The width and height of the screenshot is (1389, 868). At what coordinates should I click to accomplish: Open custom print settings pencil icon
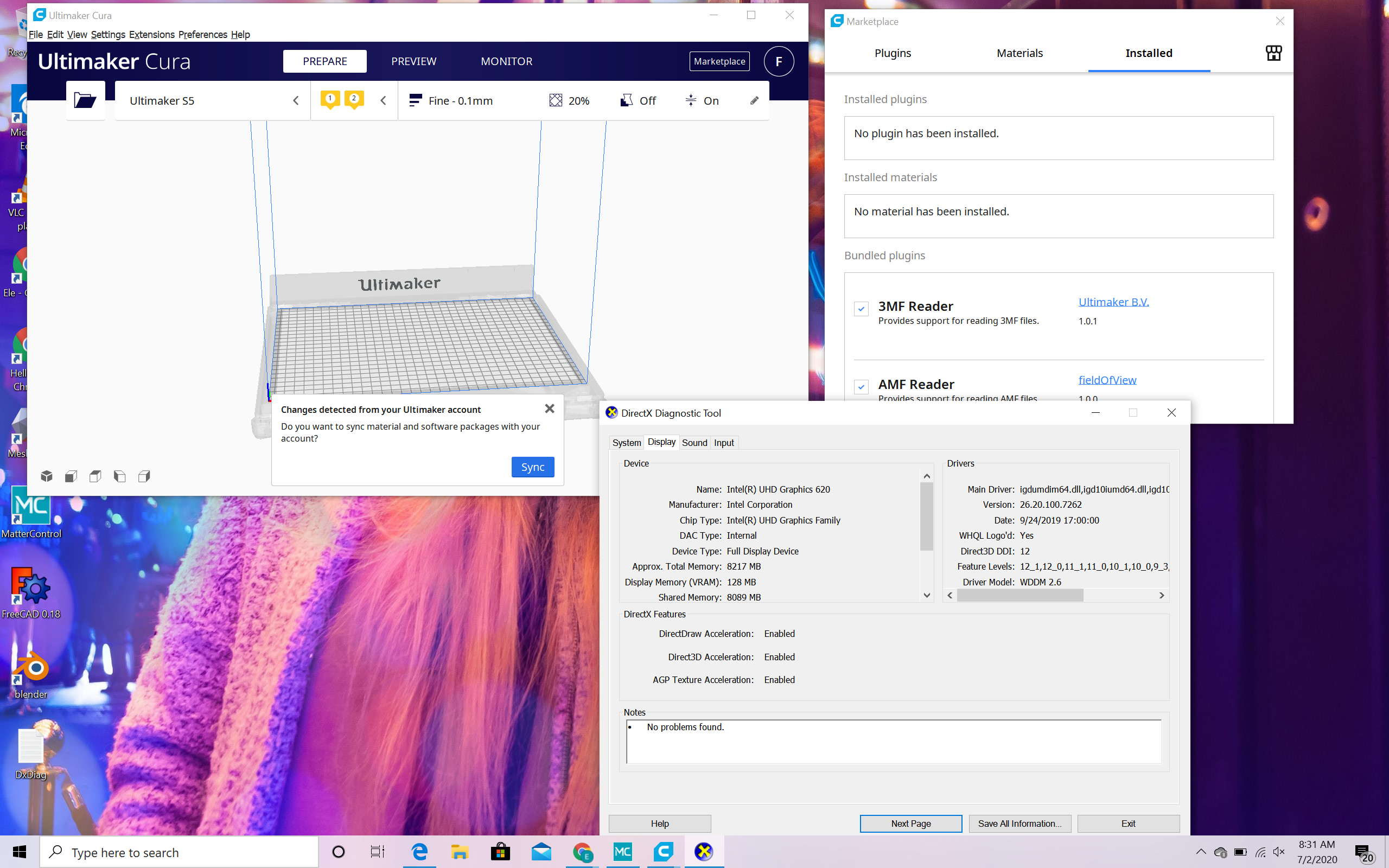point(754,100)
